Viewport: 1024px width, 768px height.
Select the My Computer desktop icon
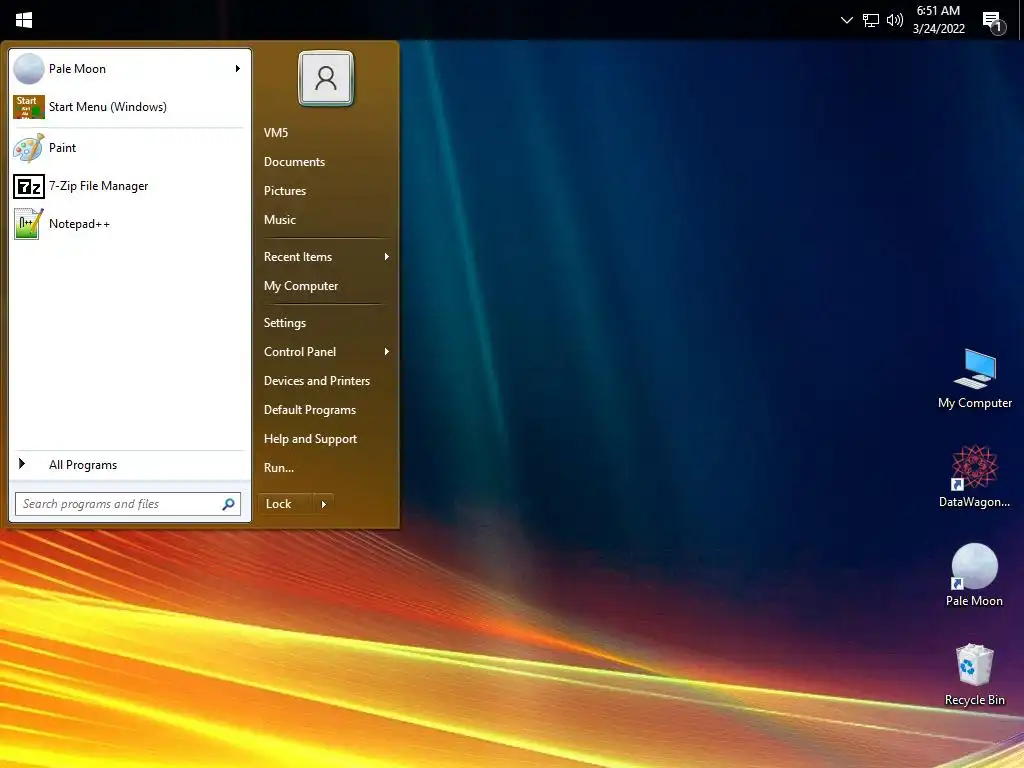tap(974, 379)
